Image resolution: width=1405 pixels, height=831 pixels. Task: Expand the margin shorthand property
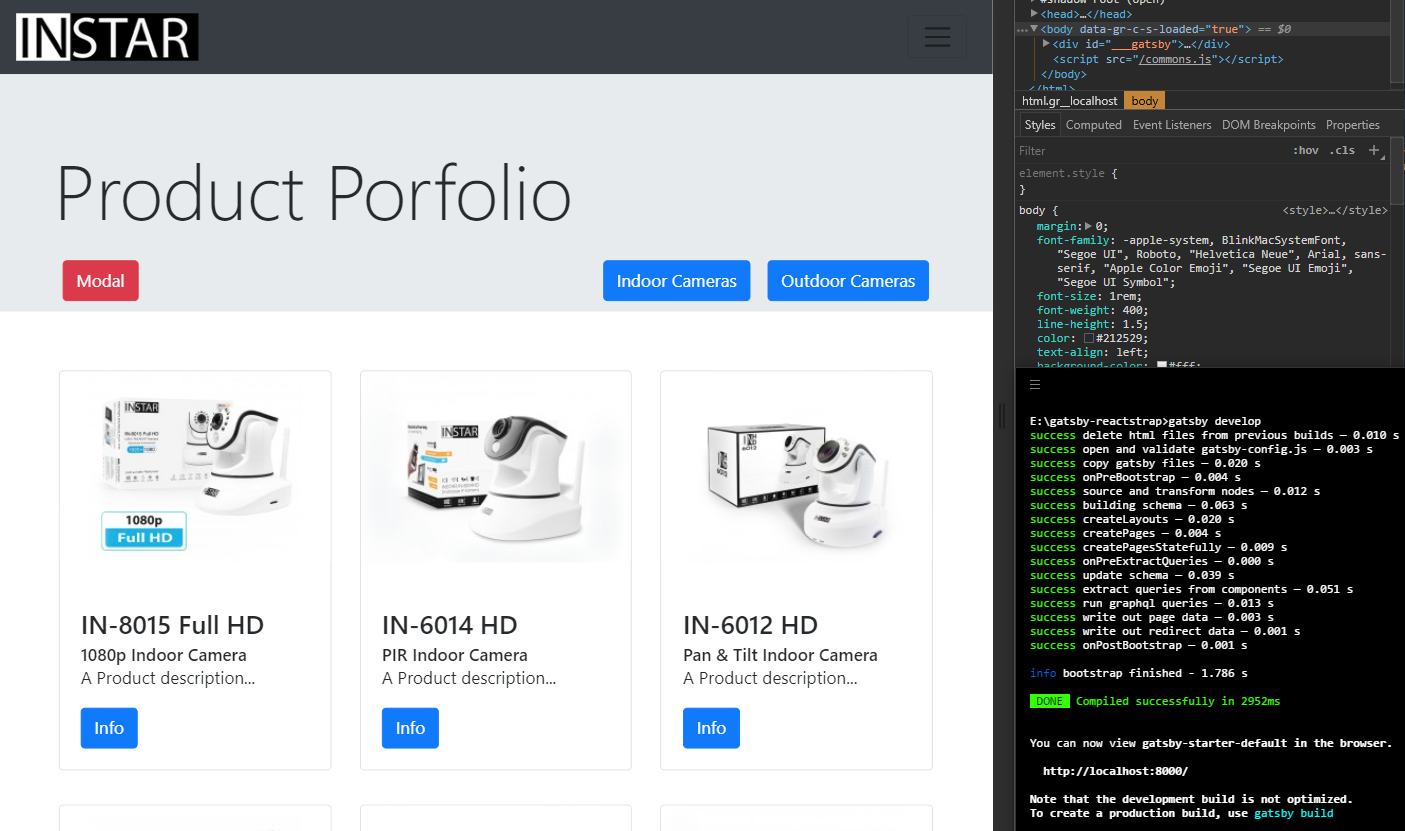pos(1089,226)
